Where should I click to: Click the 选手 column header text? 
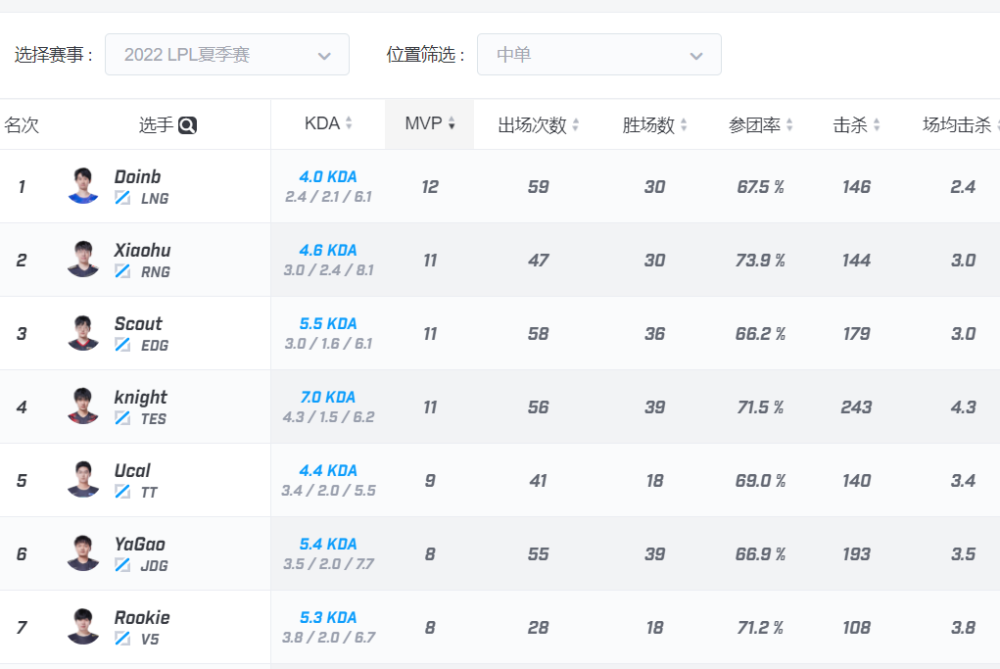coord(156,125)
